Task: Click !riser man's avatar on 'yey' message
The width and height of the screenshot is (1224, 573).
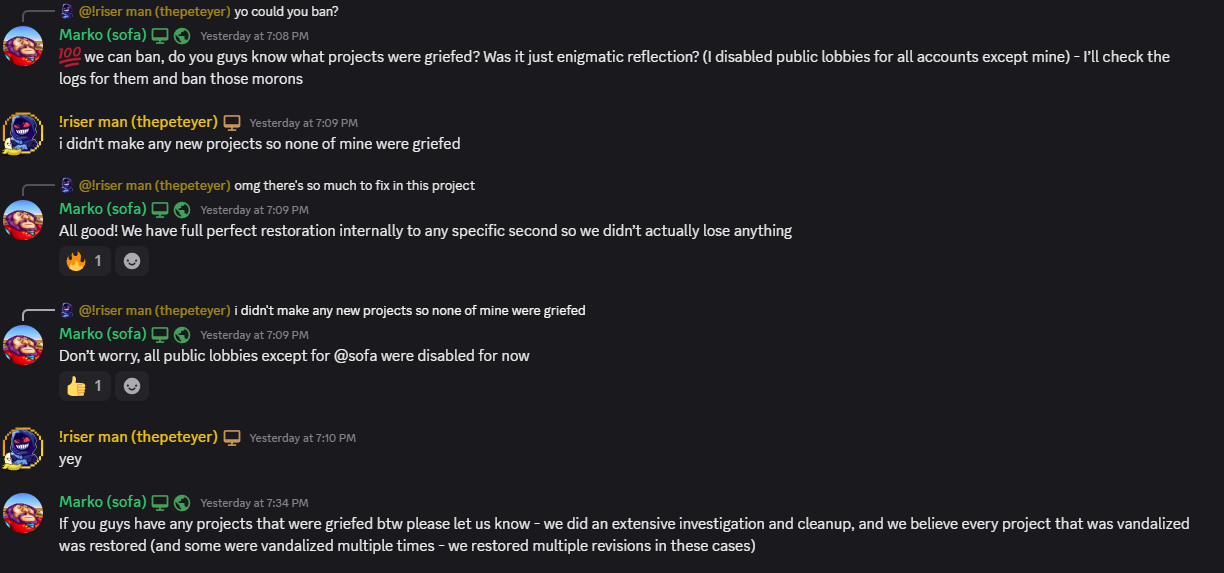Action: click(x=24, y=448)
